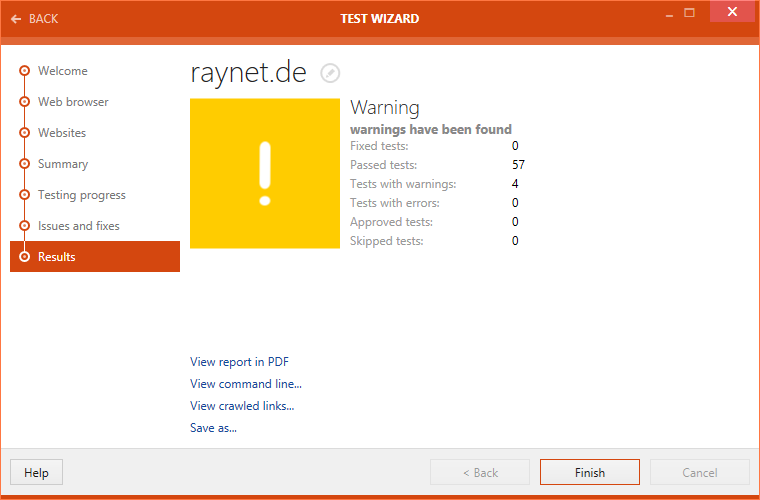Image resolution: width=760 pixels, height=500 pixels.
Task: Click the 'Passed tests:' label
Action: tap(383, 165)
